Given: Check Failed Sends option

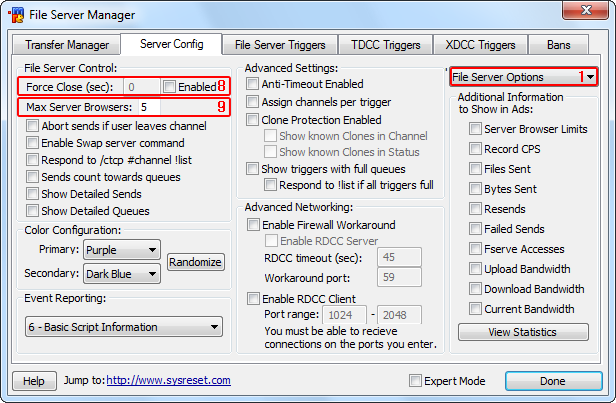Looking at the screenshot, I should [475, 229].
